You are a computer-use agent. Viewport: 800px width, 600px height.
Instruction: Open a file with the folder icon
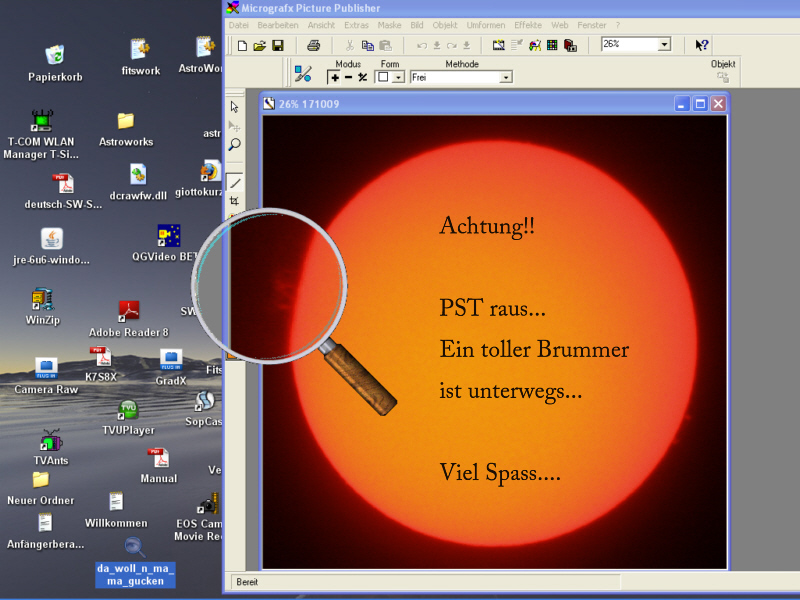[259, 45]
